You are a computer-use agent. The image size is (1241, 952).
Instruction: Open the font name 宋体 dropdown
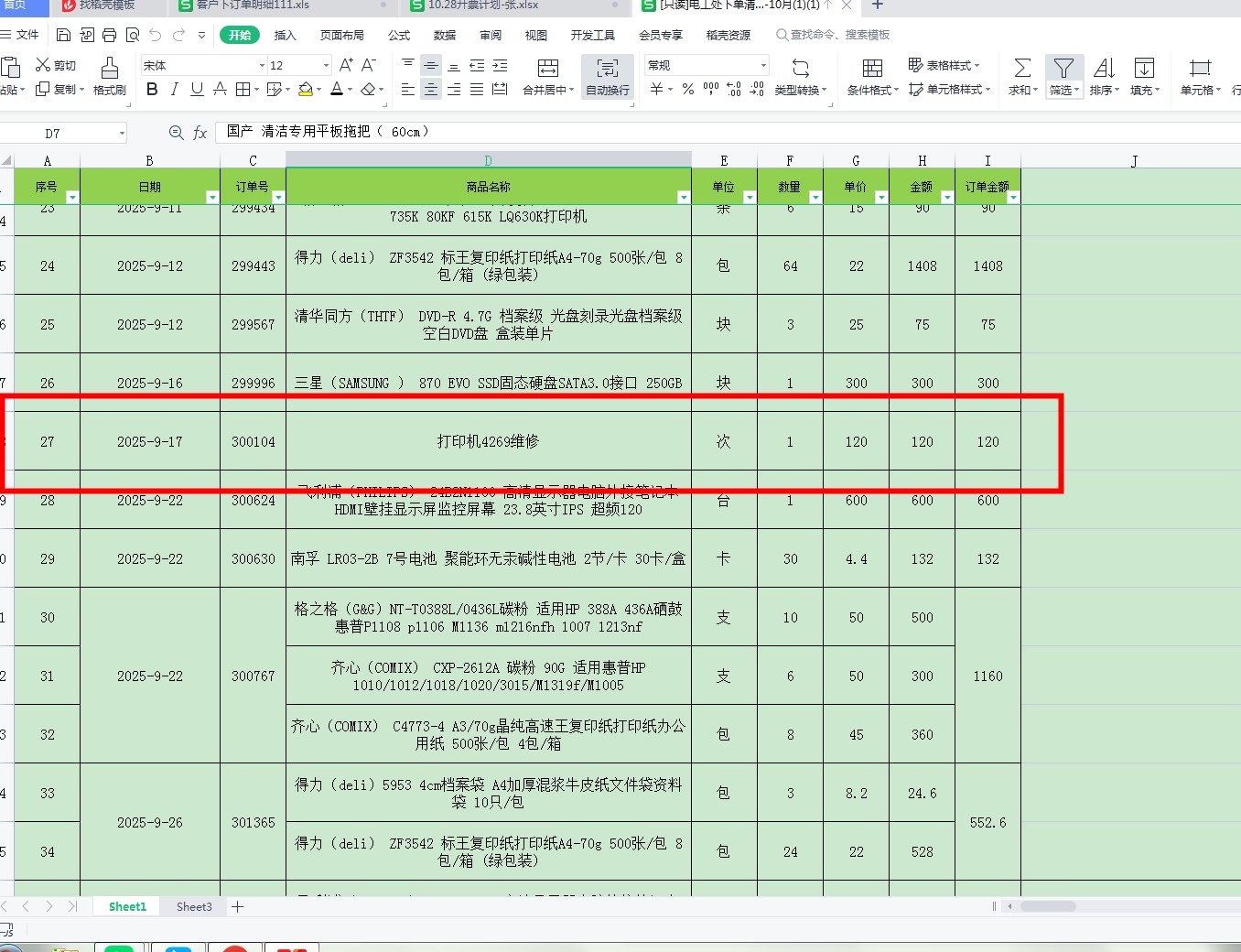262,66
